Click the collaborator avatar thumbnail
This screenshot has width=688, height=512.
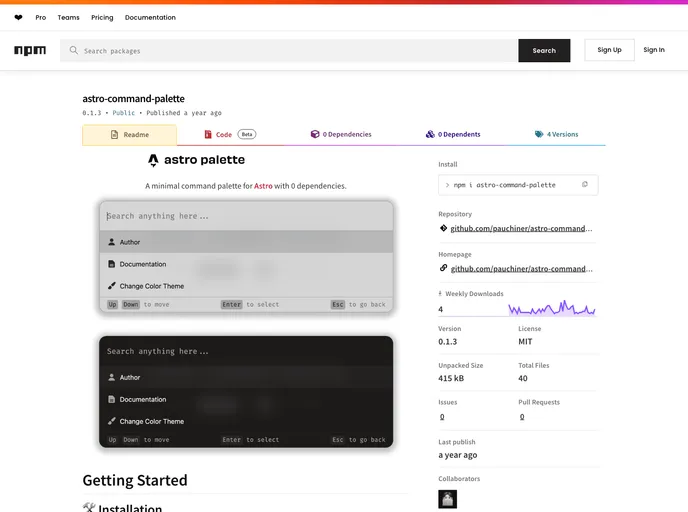(x=448, y=499)
